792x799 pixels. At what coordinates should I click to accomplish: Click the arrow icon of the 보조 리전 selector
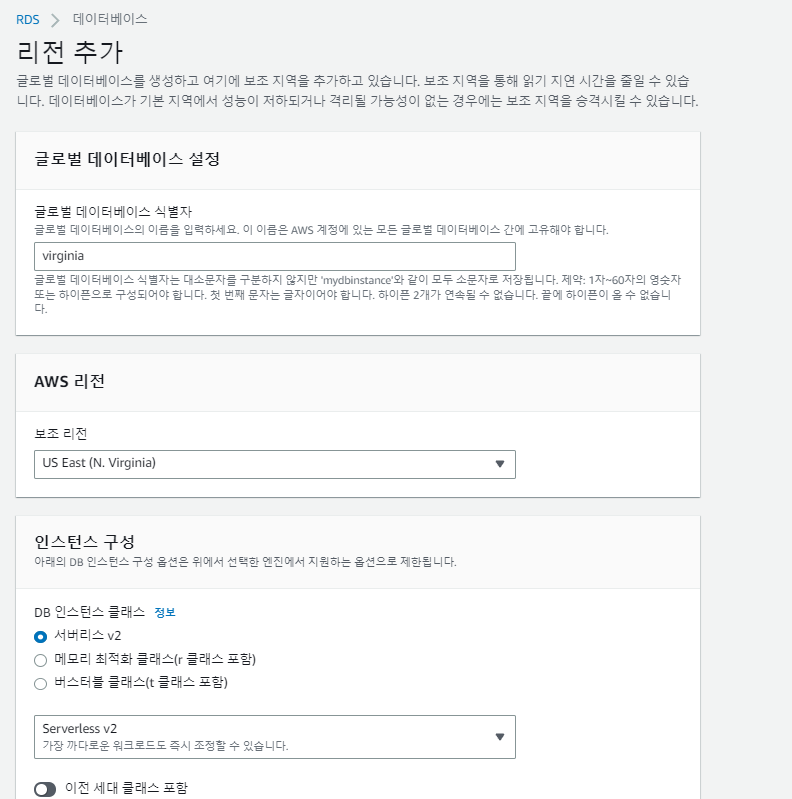point(500,464)
